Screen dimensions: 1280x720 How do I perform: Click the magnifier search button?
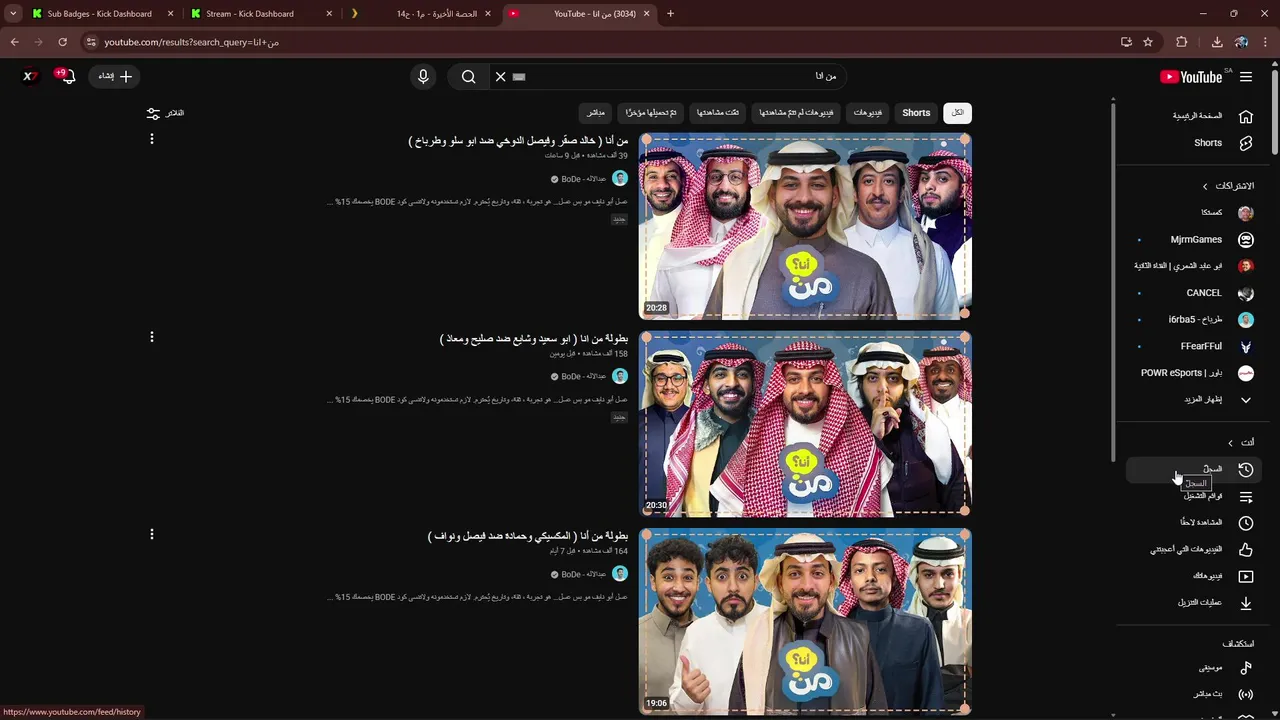[x=468, y=77]
